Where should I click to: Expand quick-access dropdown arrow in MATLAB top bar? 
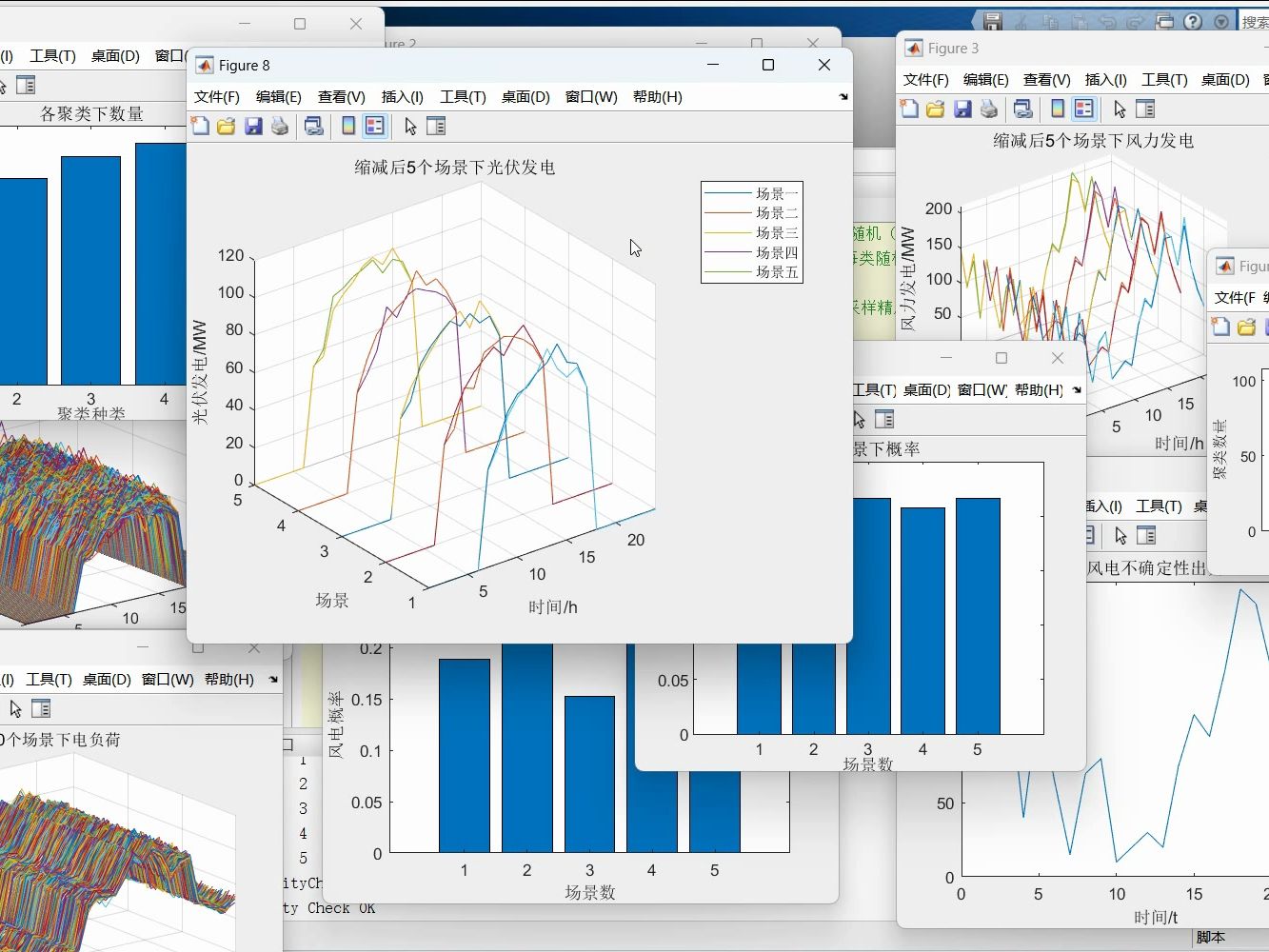tap(1221, 21)
